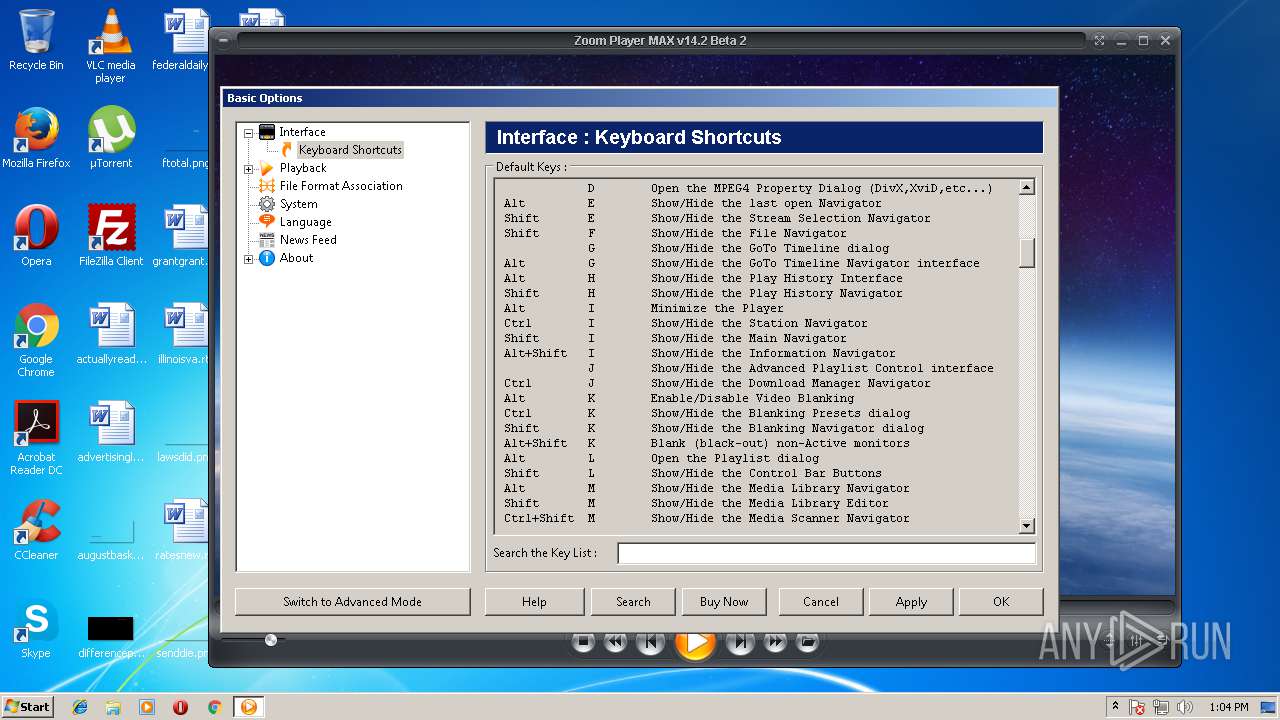This screenshot has width=1280, height=720.
Task: Click the Help button
Action: 534,601
